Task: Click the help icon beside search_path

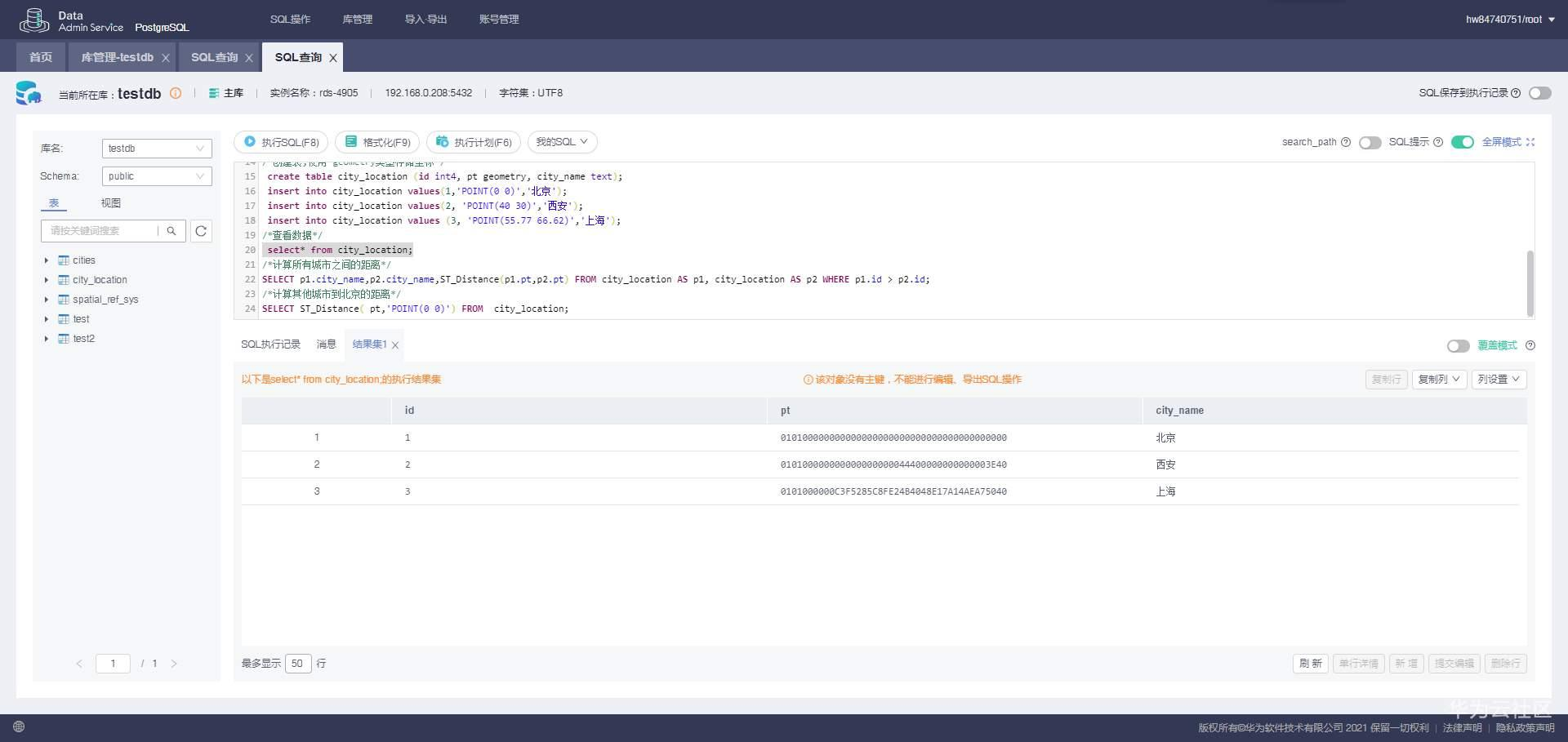Action: [x=1346, y=142]
